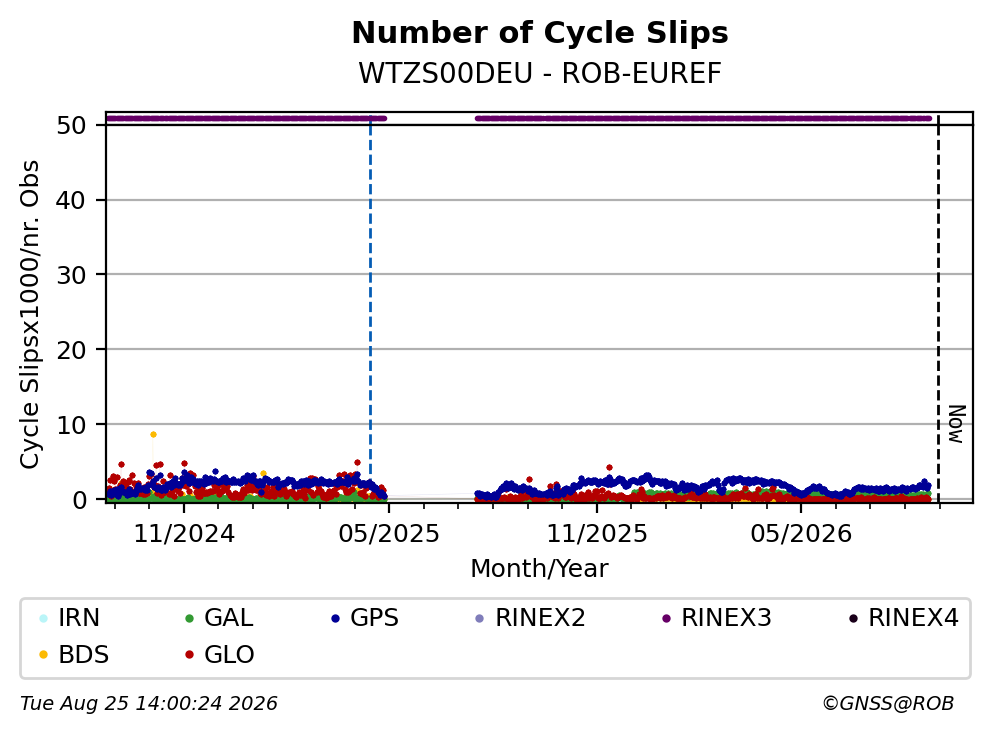
Task: Click the RINEX3 purple legend marker
Action: (x=666, y=618)
